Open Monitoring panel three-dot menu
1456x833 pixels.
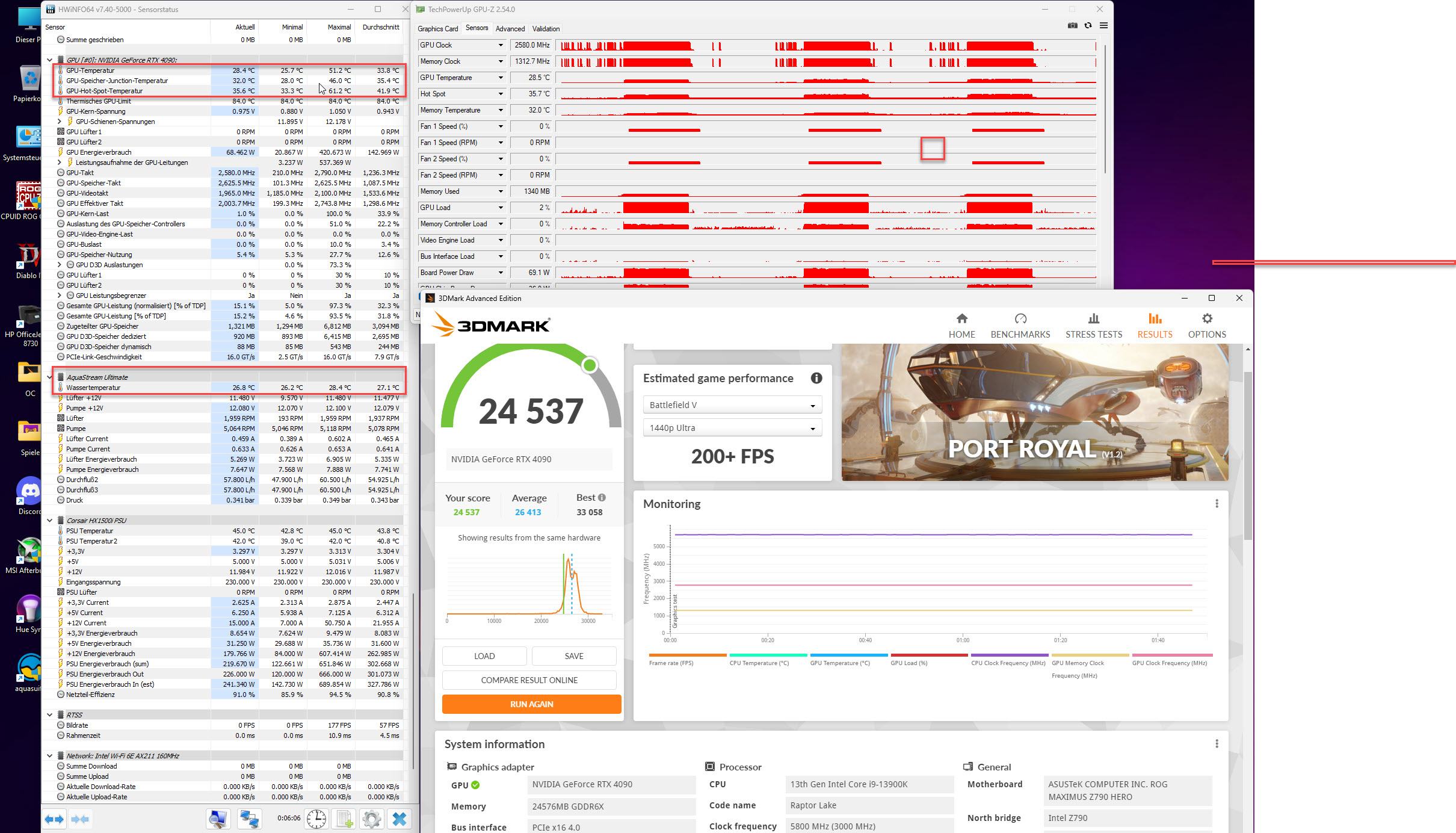point(1217,504)
